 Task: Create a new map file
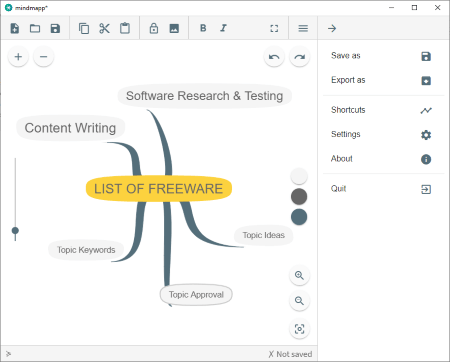15,28
